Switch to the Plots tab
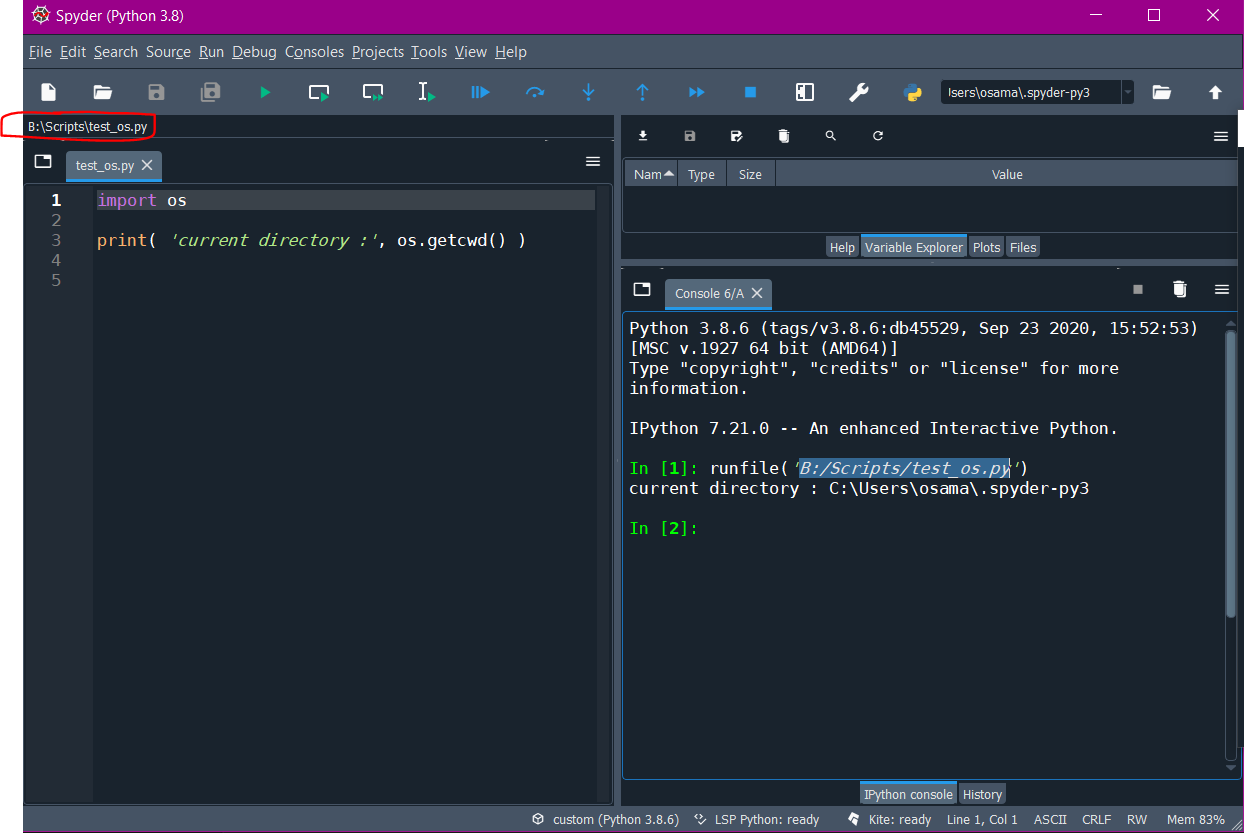Viewport: 1244px width, 833px height. tap(986, 247)
